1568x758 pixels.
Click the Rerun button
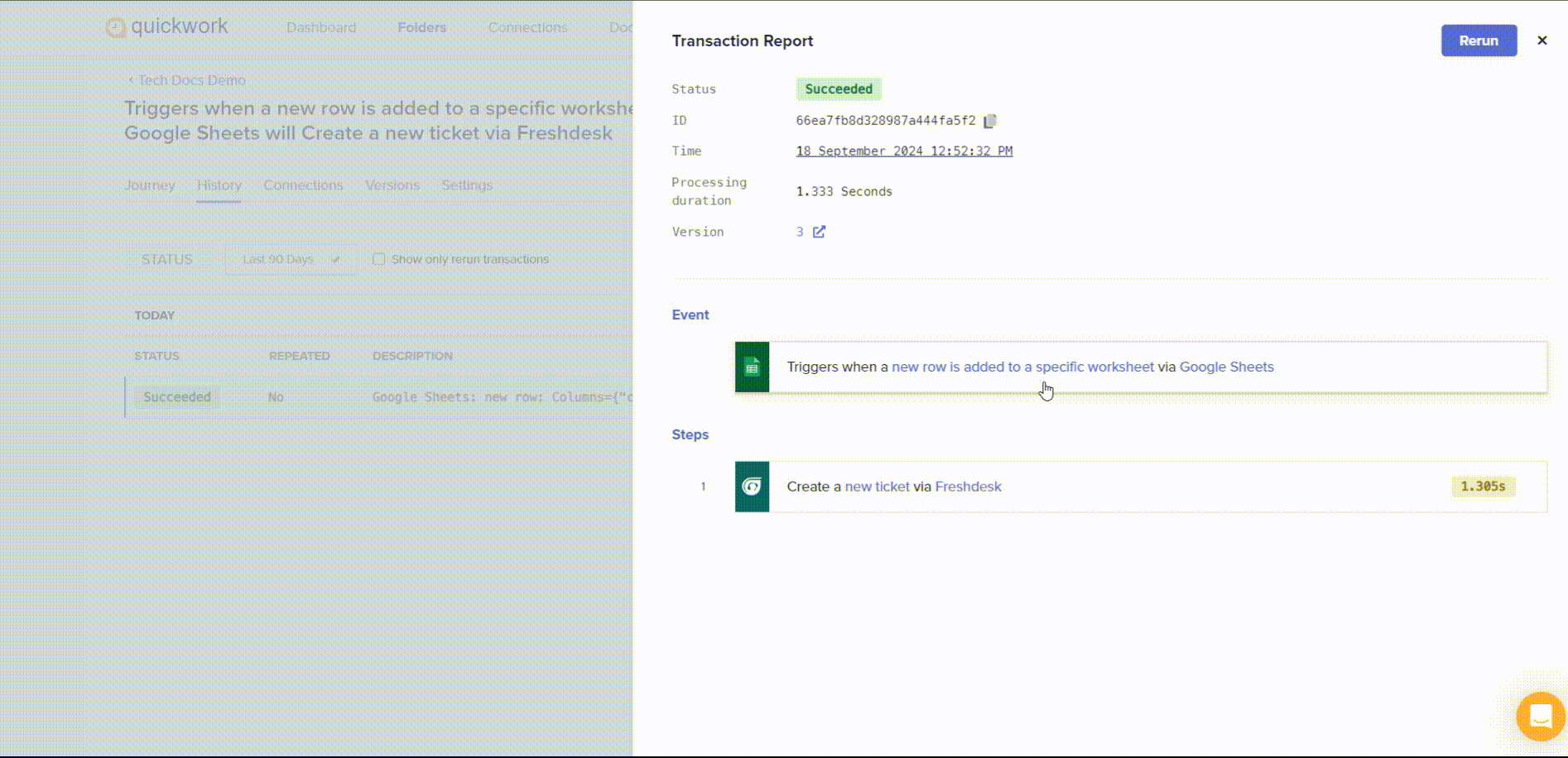click(x=1479, y=41)
